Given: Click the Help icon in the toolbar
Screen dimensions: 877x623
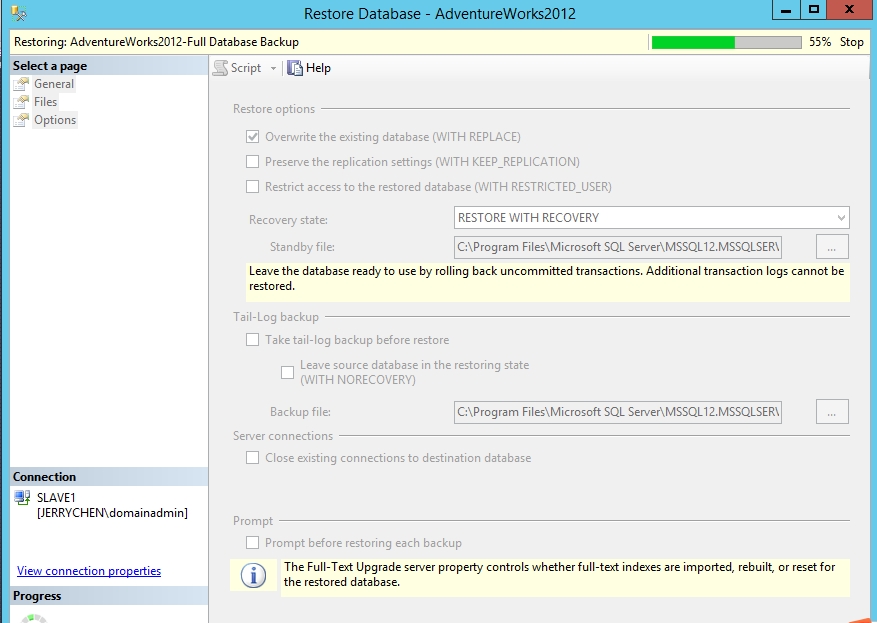Looking at the screenshot, I should click(295, 68).
